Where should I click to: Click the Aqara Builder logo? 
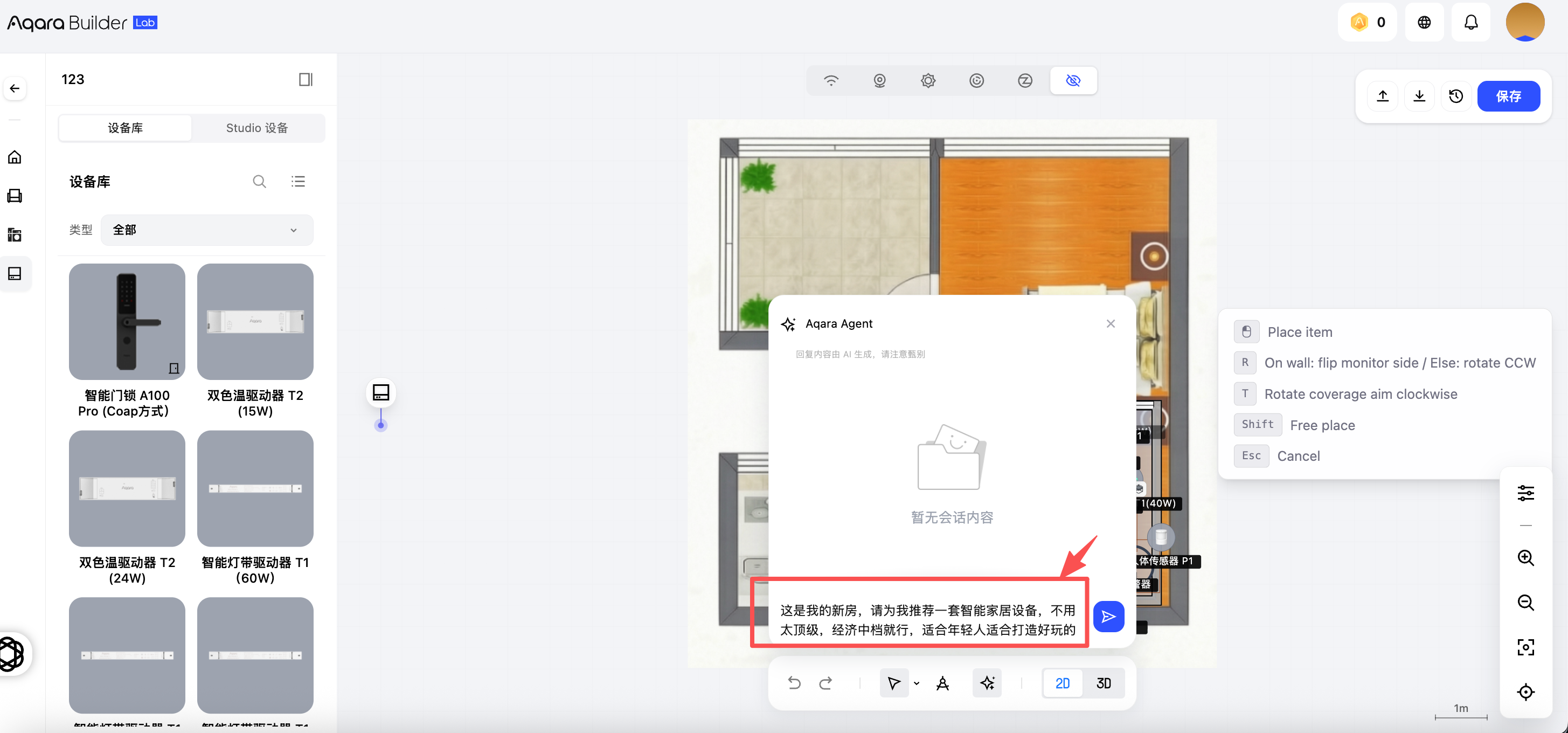pyautogui.click(x=82, y=23)
